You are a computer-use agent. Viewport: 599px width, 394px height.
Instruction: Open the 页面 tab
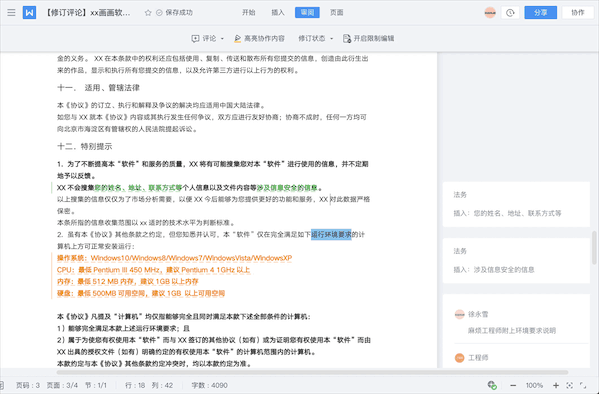337,13
